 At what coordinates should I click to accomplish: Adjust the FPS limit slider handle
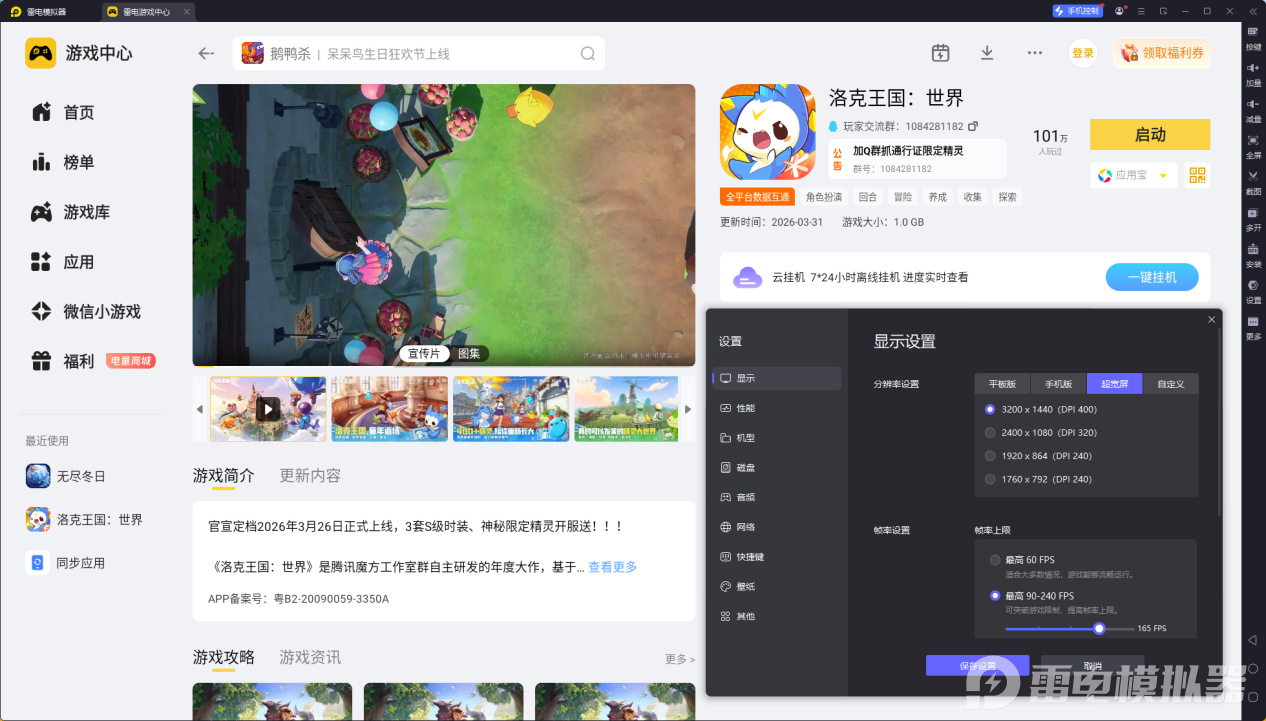coord(1099,628)
